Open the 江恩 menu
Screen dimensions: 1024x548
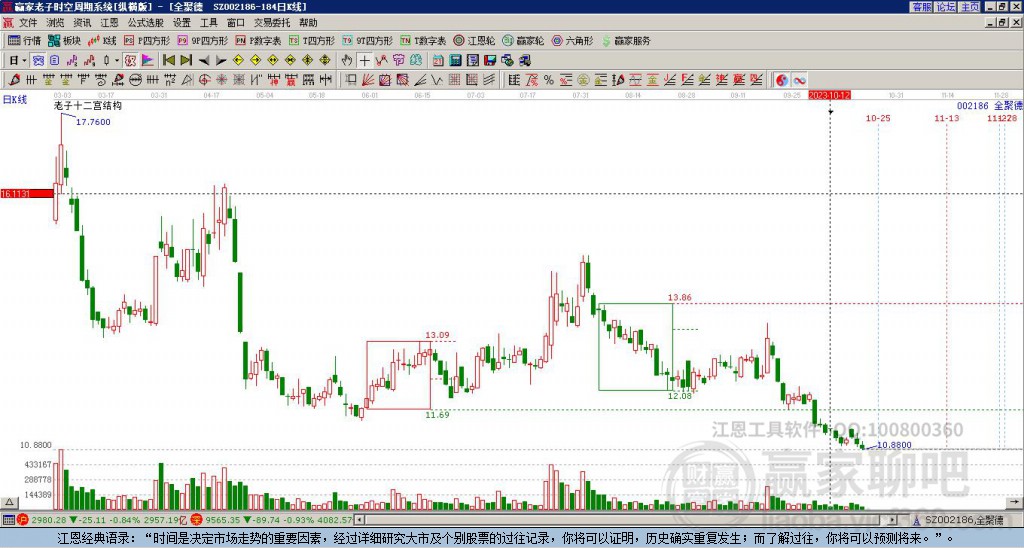(x=109, y=23)
